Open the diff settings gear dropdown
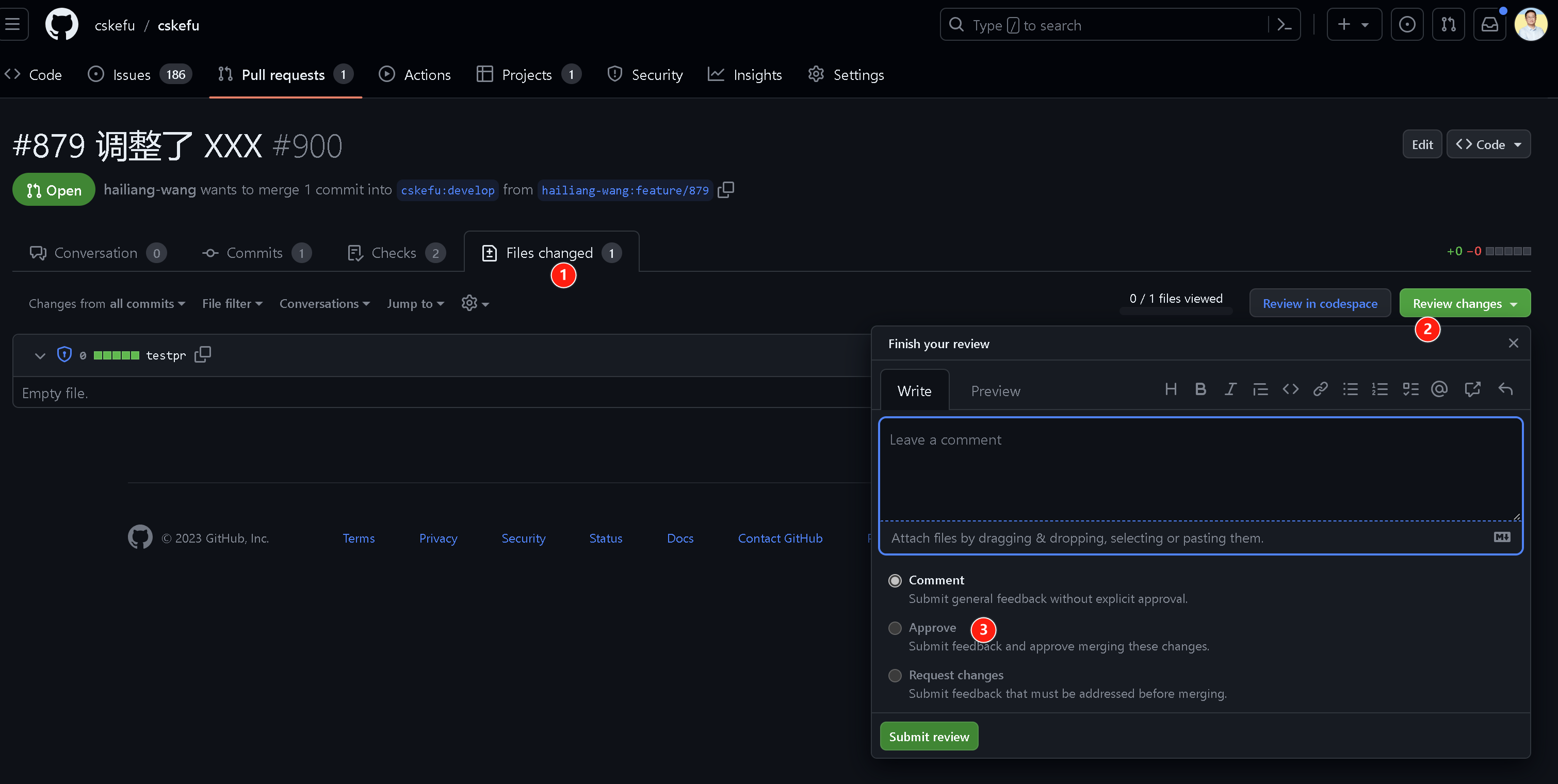This screenshot has width=1558, height=784. pyautogui.click(x=475, y=303)
